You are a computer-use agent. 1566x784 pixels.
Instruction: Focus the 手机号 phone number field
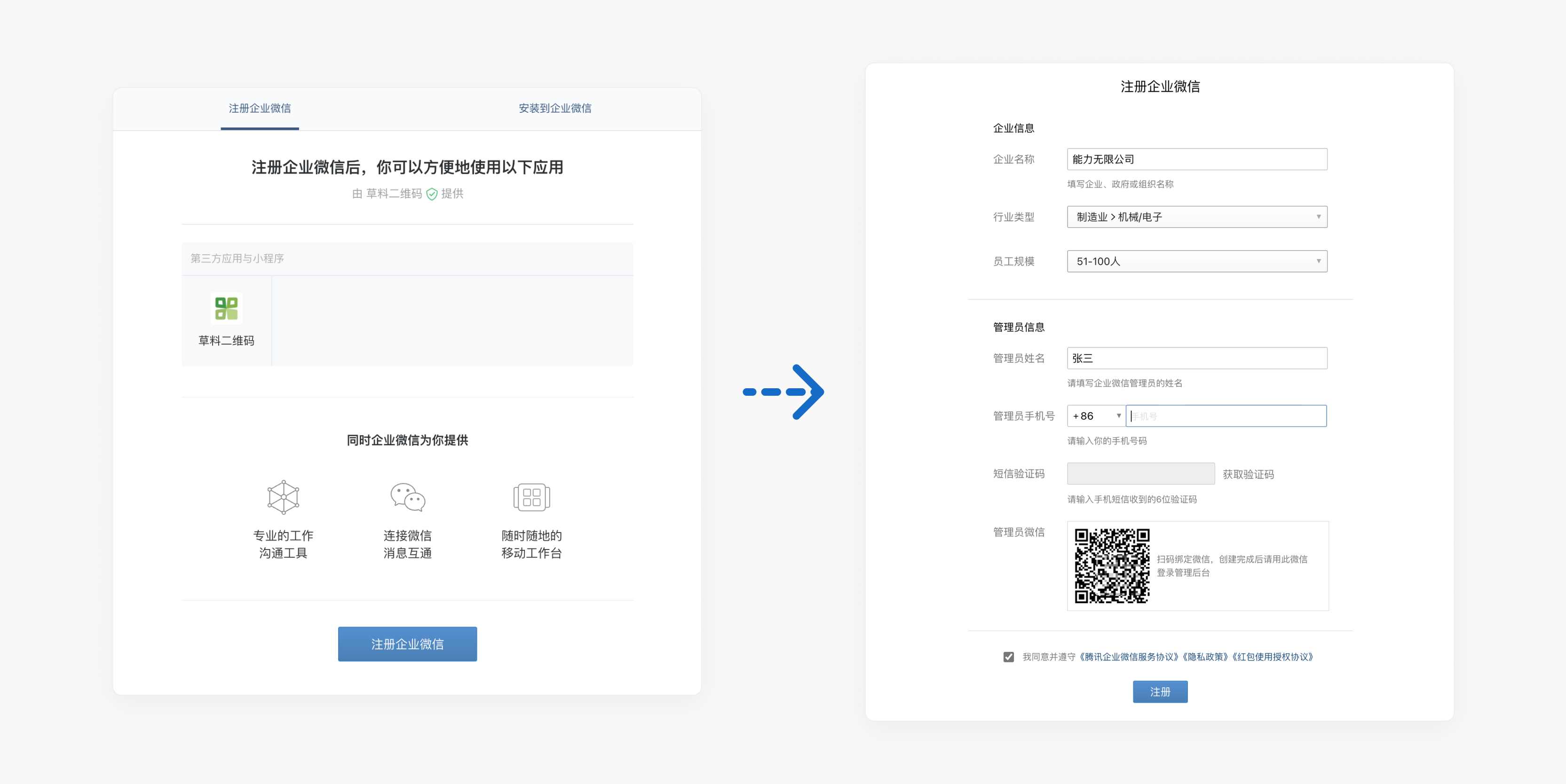coord(1226,416)
